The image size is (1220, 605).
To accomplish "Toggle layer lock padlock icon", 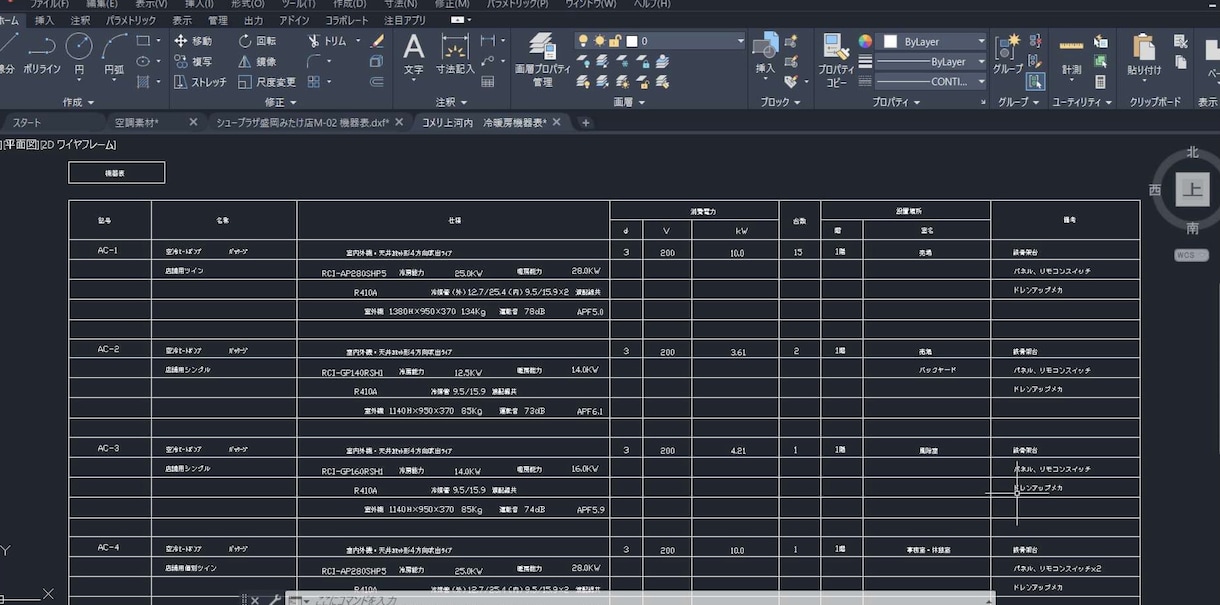I will pyautogui.click(x=615, y=41).
